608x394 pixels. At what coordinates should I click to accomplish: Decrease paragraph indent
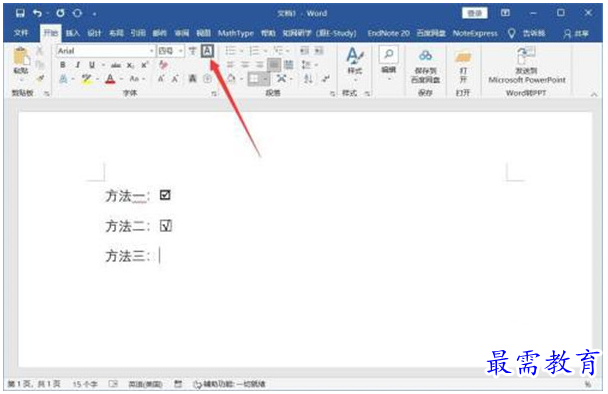pyautogui.click(x=304, y=50)
